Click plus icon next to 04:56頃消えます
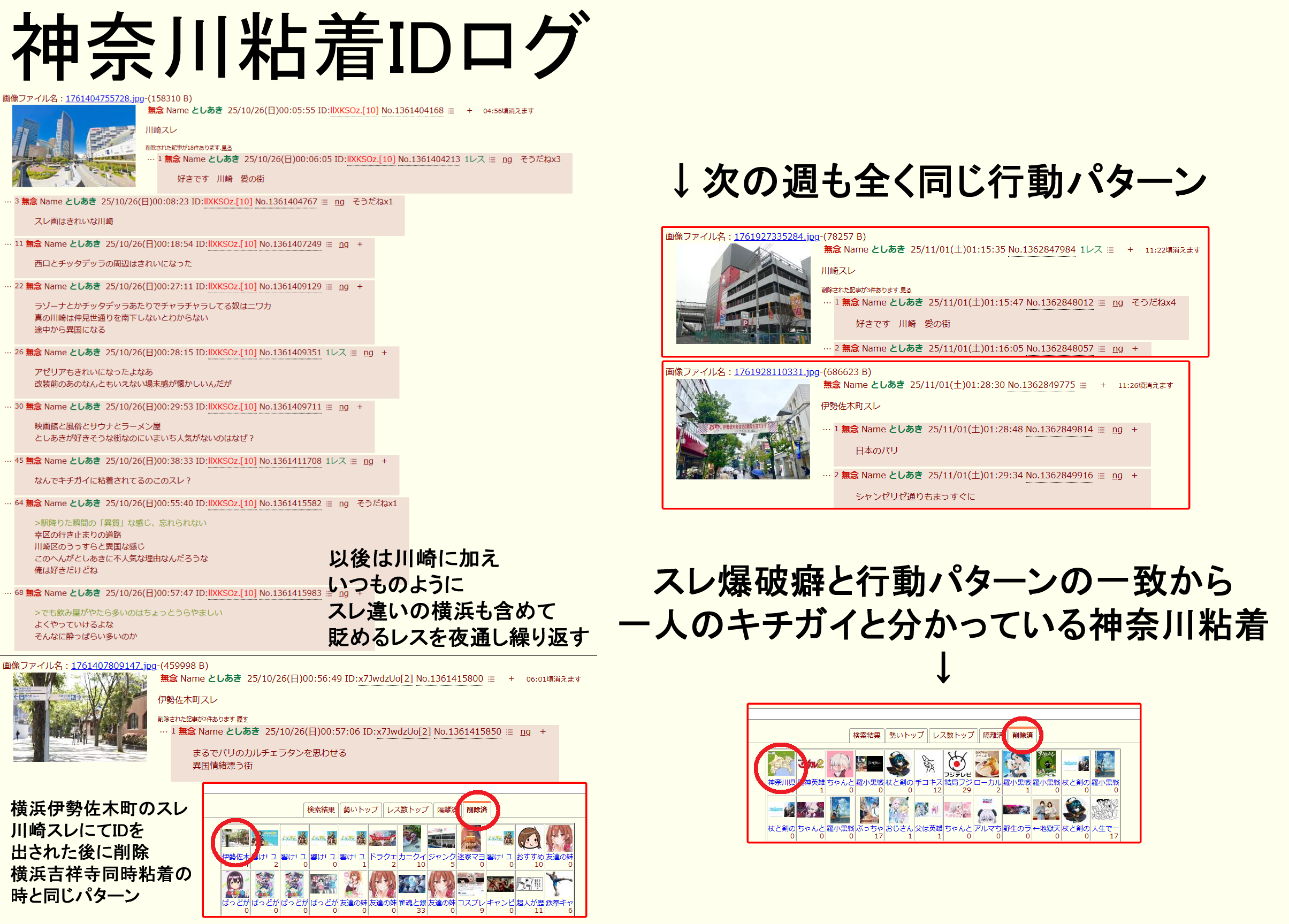This screenshot has height=924, width=1289. click(469, 111)
